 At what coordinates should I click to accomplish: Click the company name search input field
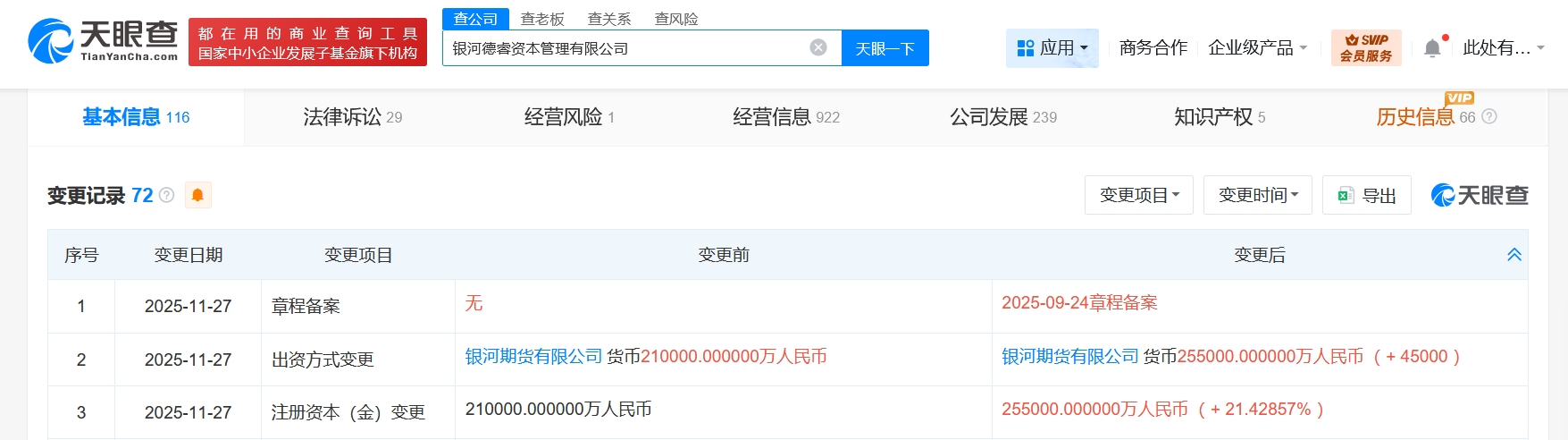pyautogui.click(x=625, y=48)
